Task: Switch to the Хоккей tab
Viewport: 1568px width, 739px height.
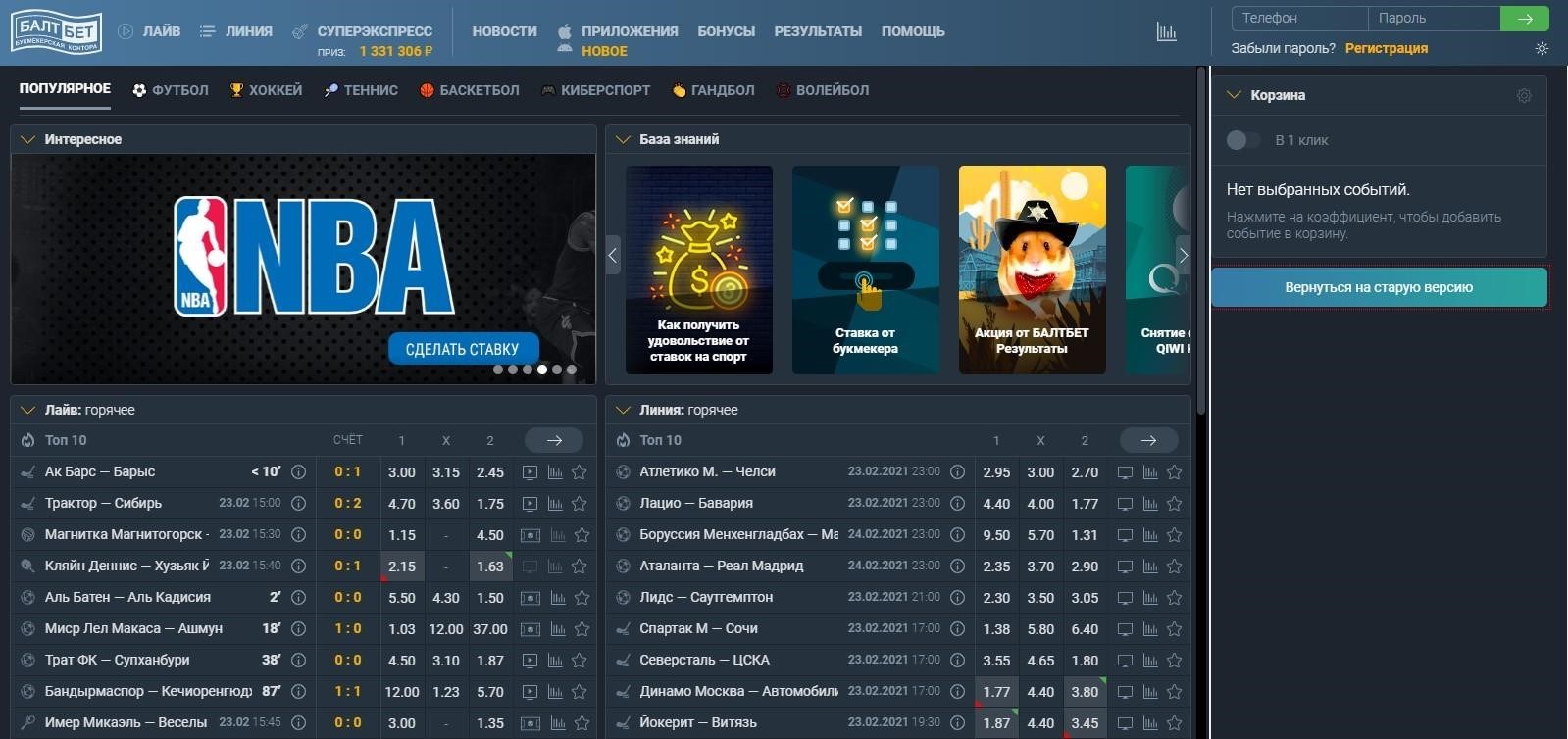Action: coord(266,90)
